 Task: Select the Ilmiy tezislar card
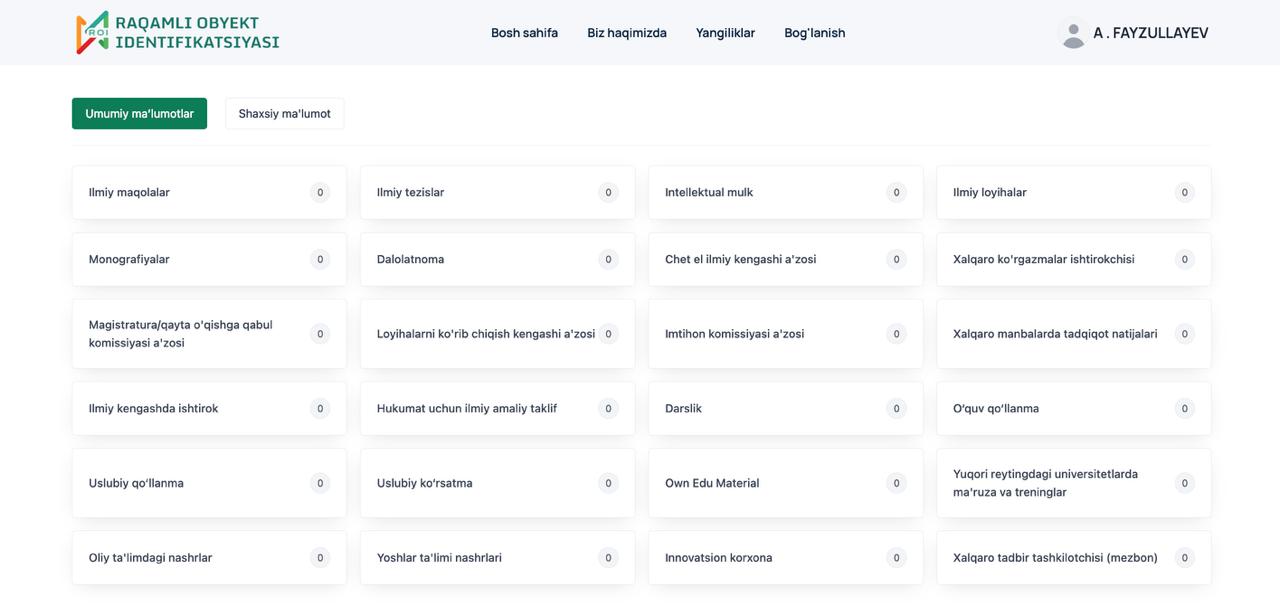(497, 192)
